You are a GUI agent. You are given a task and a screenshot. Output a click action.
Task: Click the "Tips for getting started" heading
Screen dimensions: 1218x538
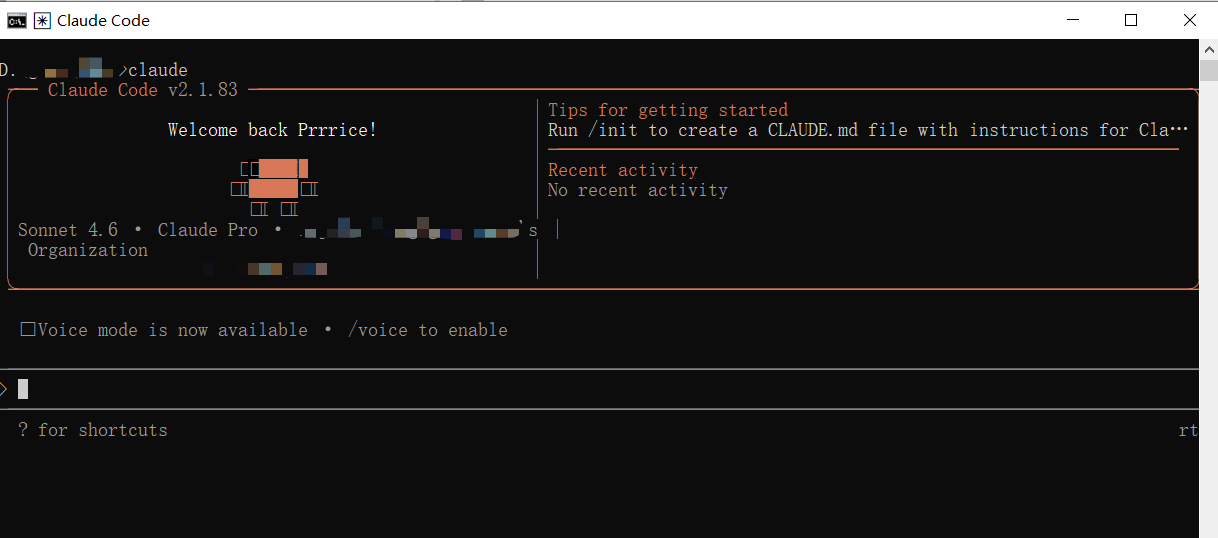coord(668,110)
